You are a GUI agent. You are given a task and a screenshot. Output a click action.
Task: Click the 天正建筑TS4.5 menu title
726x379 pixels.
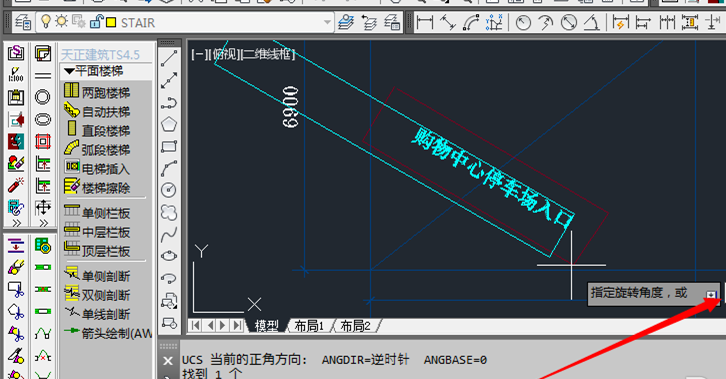[100, 54]
